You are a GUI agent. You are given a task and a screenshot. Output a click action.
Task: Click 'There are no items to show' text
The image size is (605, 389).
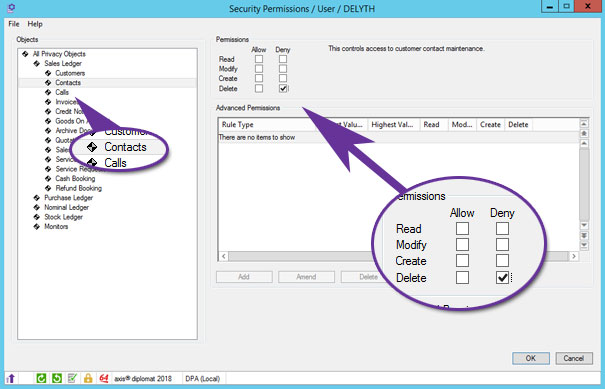pos(257,137)
